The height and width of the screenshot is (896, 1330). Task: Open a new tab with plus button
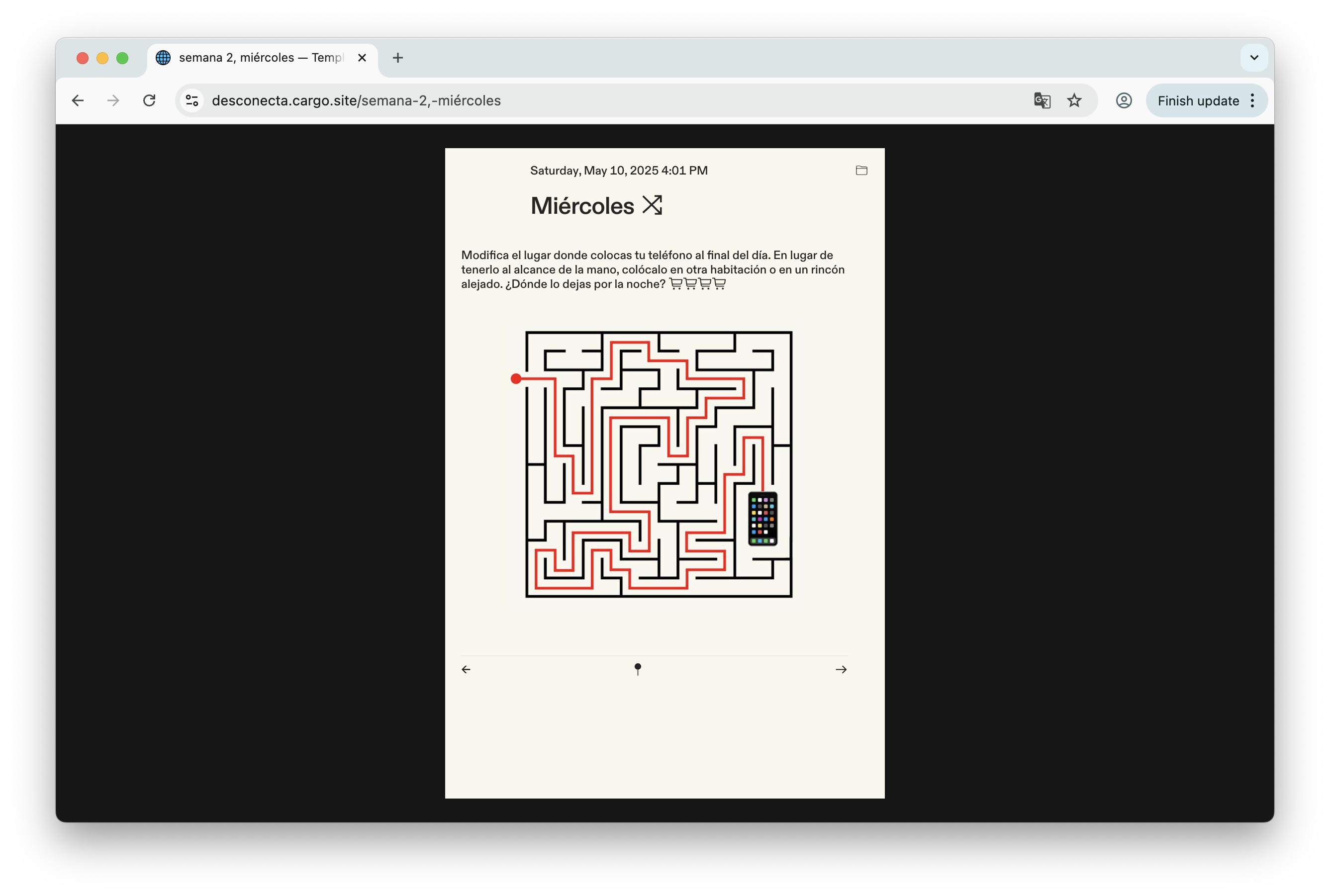coord(398,58)
